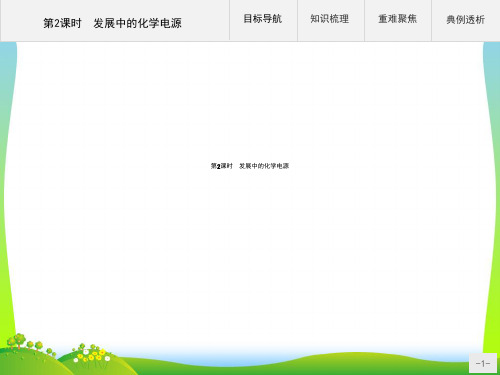This screenshot has height=375, width=500.
Task: Click the page number -1- box
Action: (x=483, y=363)
